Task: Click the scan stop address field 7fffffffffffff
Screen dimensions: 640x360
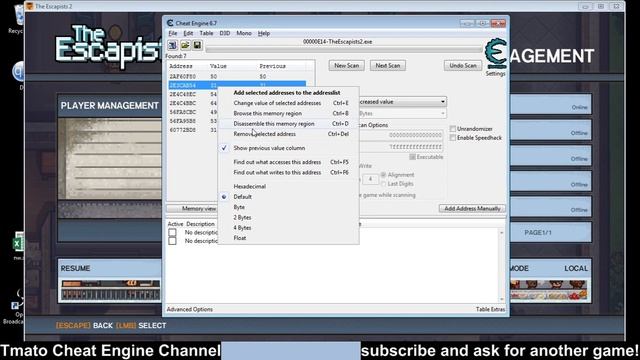Action: [401, 147]
